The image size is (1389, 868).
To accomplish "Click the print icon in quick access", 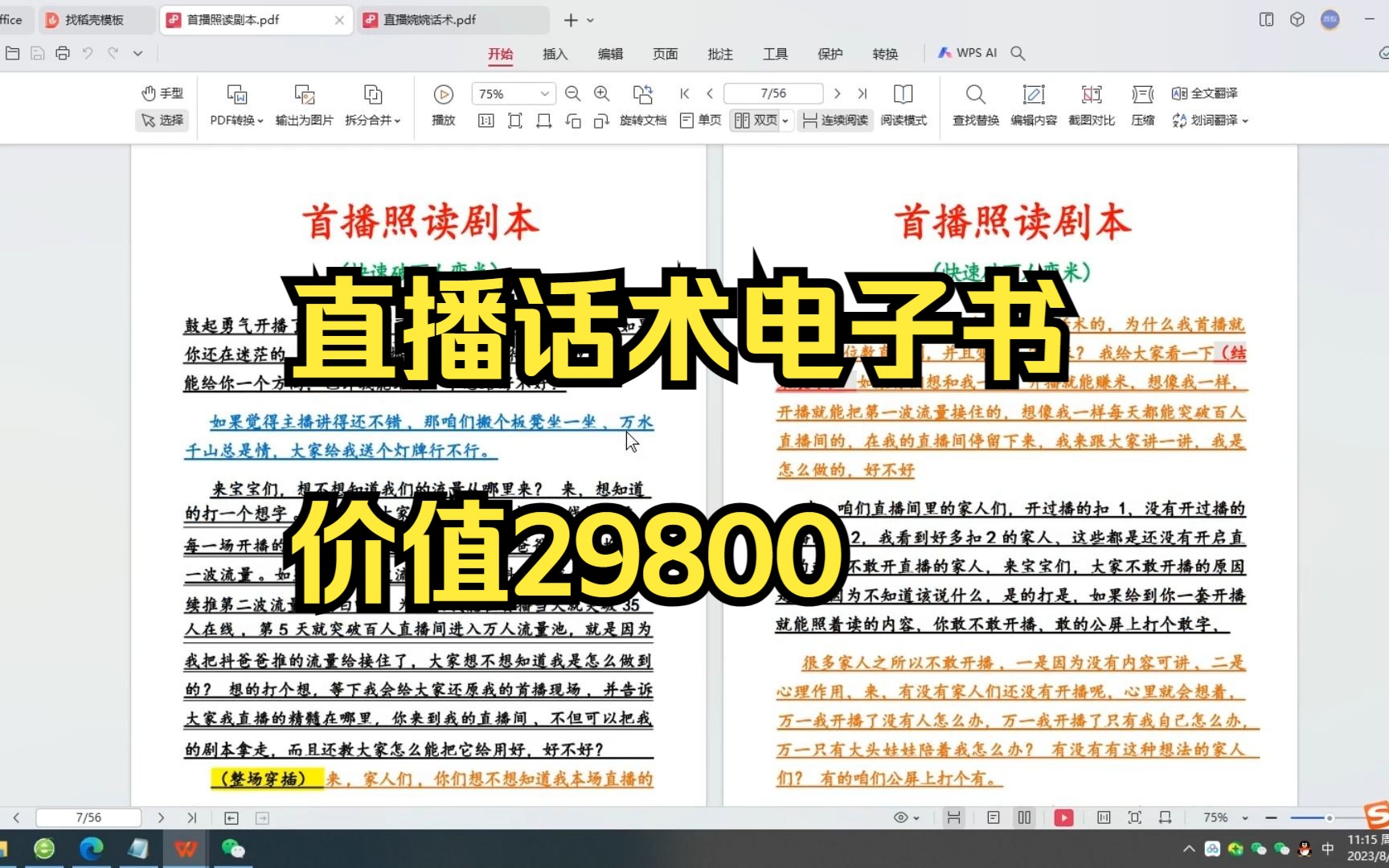I will [63, 53].
